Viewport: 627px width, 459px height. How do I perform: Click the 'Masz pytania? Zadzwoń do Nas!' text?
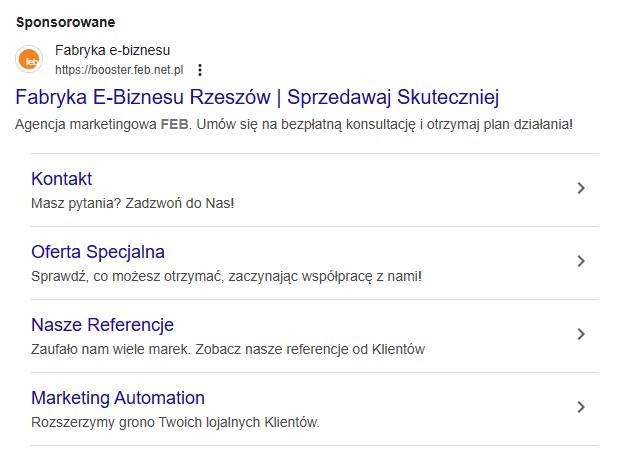coord(132,203)
